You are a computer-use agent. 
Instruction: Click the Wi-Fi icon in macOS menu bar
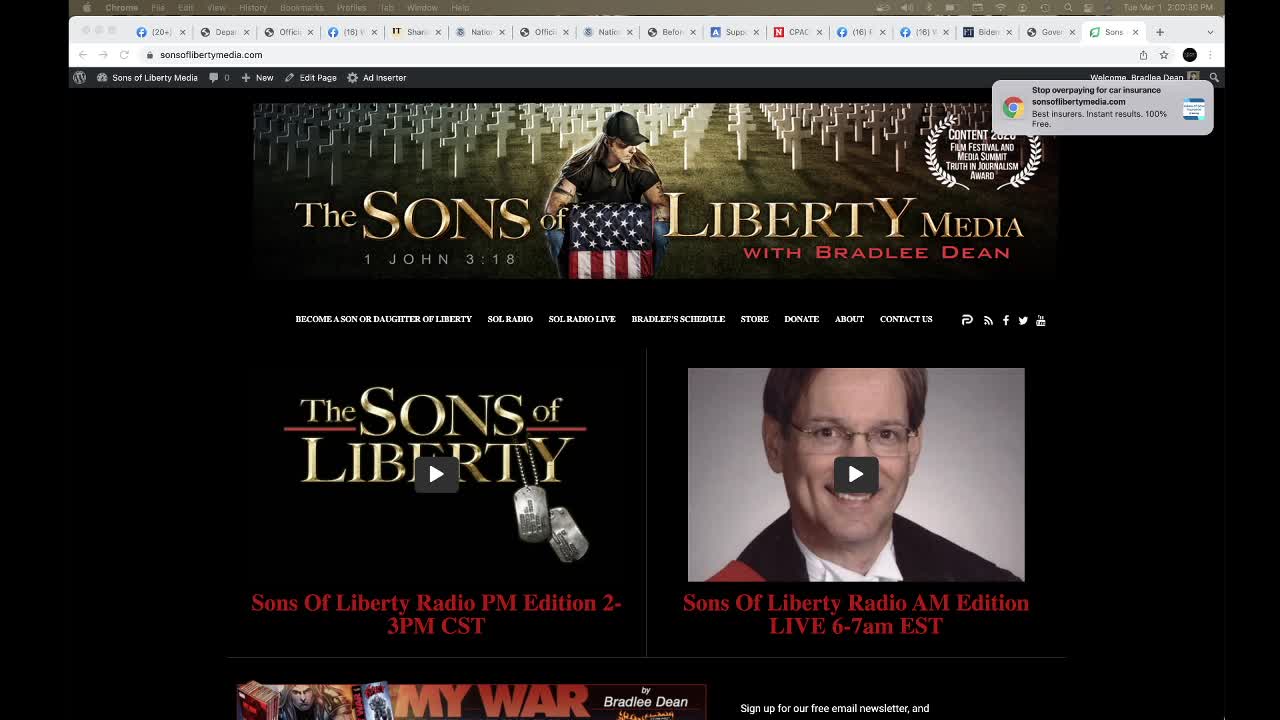1001,7
